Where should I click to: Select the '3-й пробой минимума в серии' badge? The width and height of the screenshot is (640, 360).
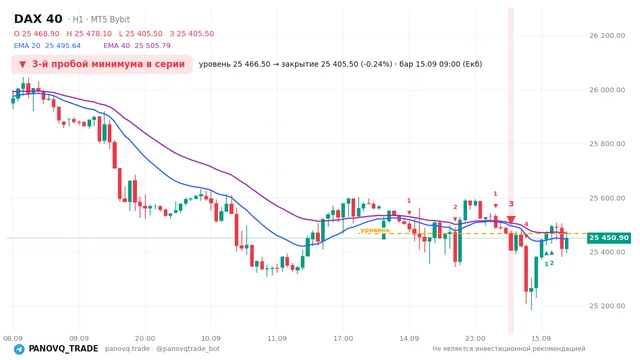click(x=102, y=64)
